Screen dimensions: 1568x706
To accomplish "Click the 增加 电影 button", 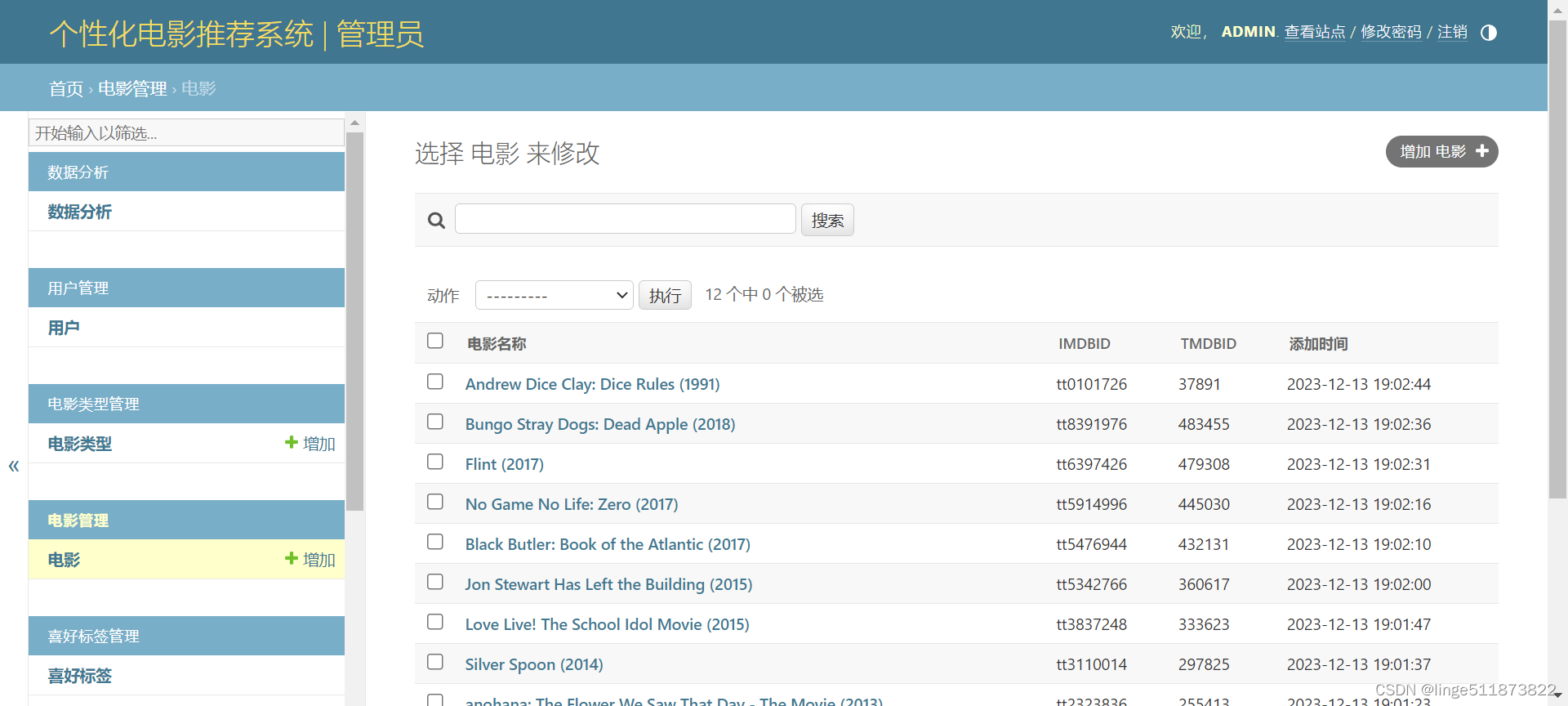I will click(x=1441, y=151).
